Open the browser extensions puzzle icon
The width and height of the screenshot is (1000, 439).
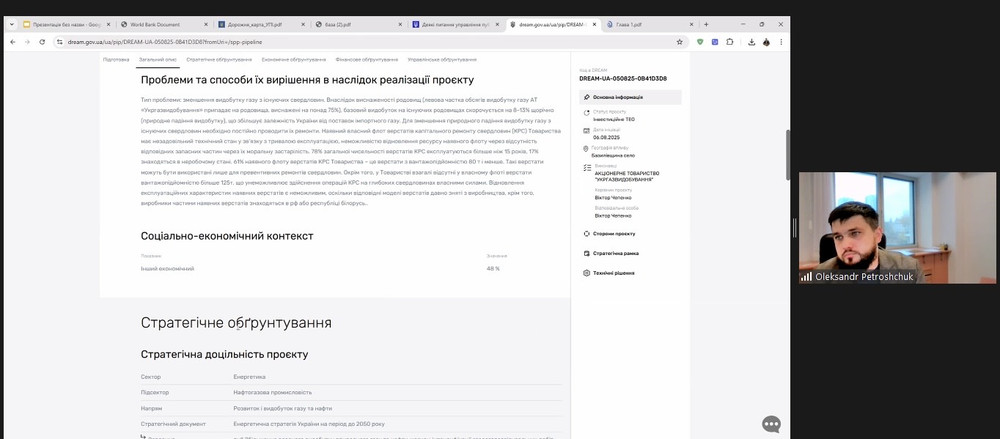click(730, 42)
